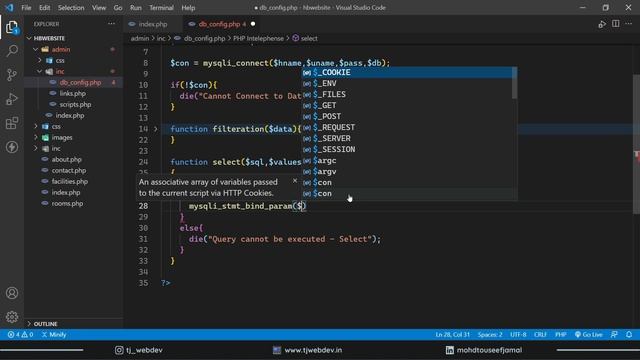This screenshot has height=360, width=640.
Task: Click the Go Live server button
Action: pyautogui.click(x=588, y=335)
